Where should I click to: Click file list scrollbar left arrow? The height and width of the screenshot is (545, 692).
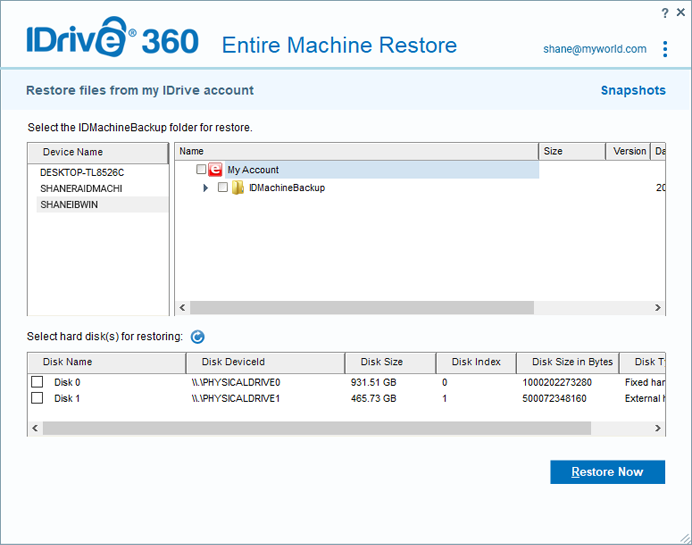point(182,308)
